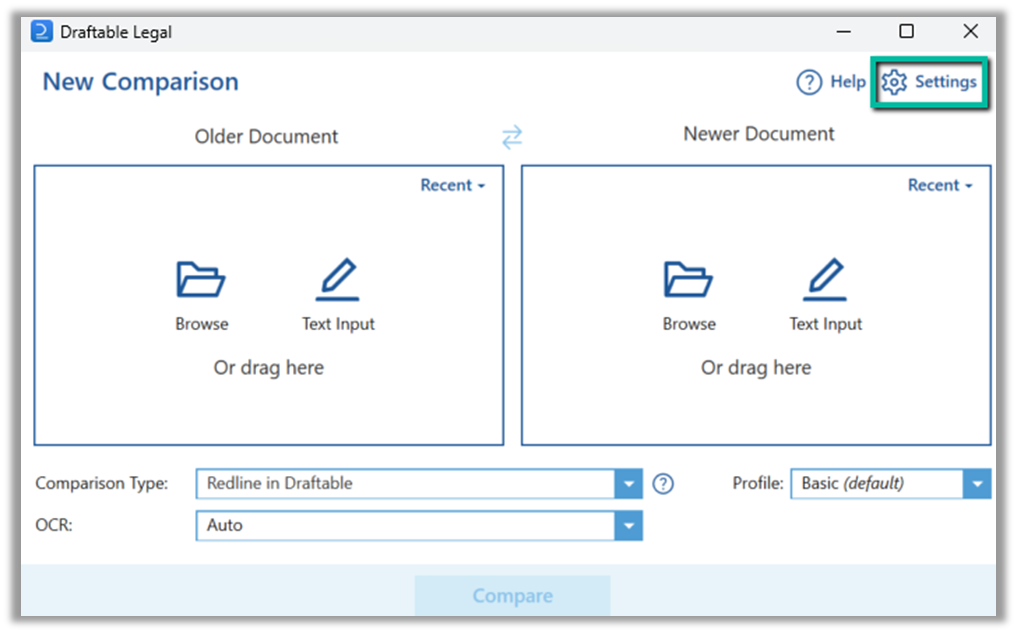Screen dimensions: 1017x633
Task: Click the Help text link
Action: pos(848,82)
